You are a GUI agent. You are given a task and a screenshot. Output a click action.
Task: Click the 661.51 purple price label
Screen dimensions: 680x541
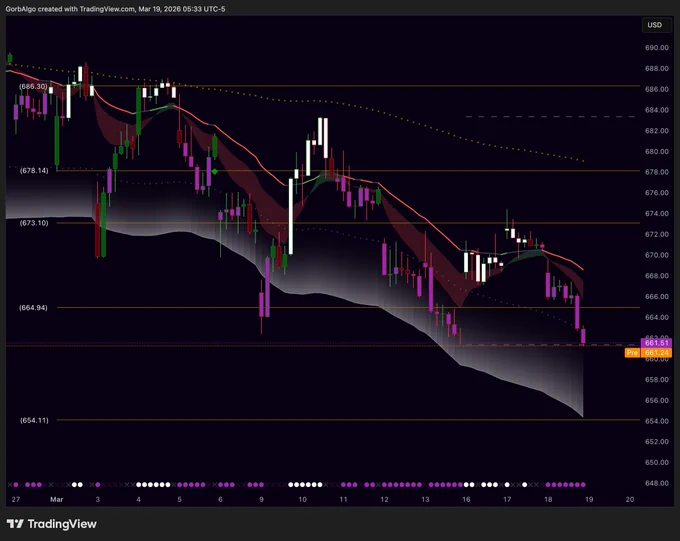(x=656, y=343)
